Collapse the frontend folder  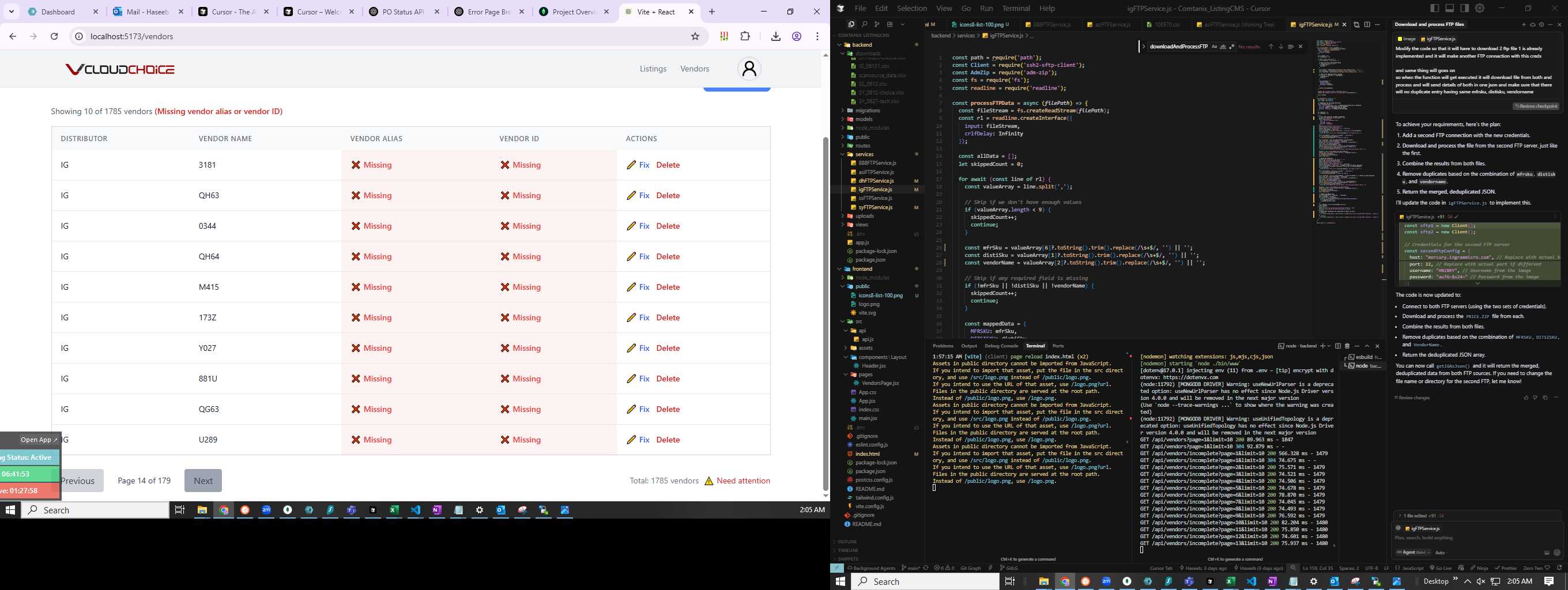(839, 269)
